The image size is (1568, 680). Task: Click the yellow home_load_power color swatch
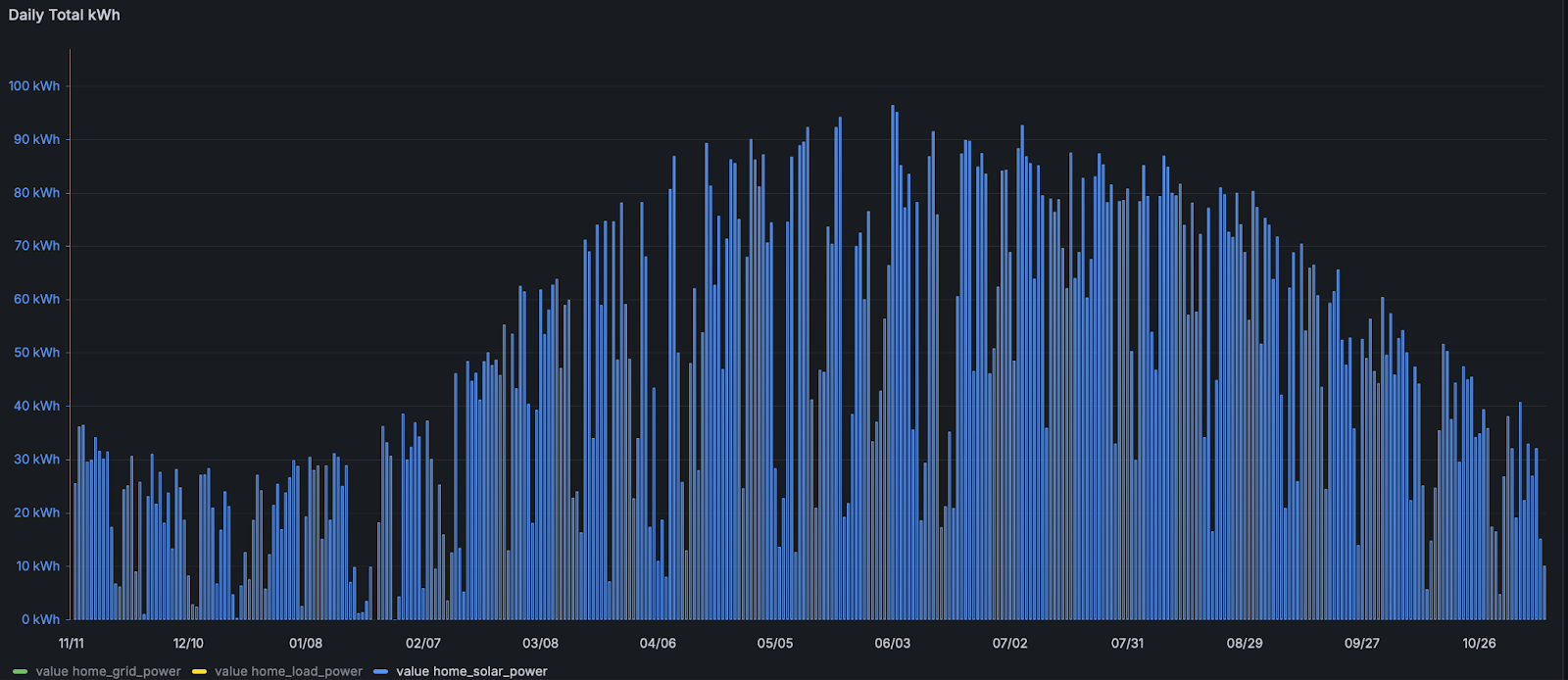199,671
